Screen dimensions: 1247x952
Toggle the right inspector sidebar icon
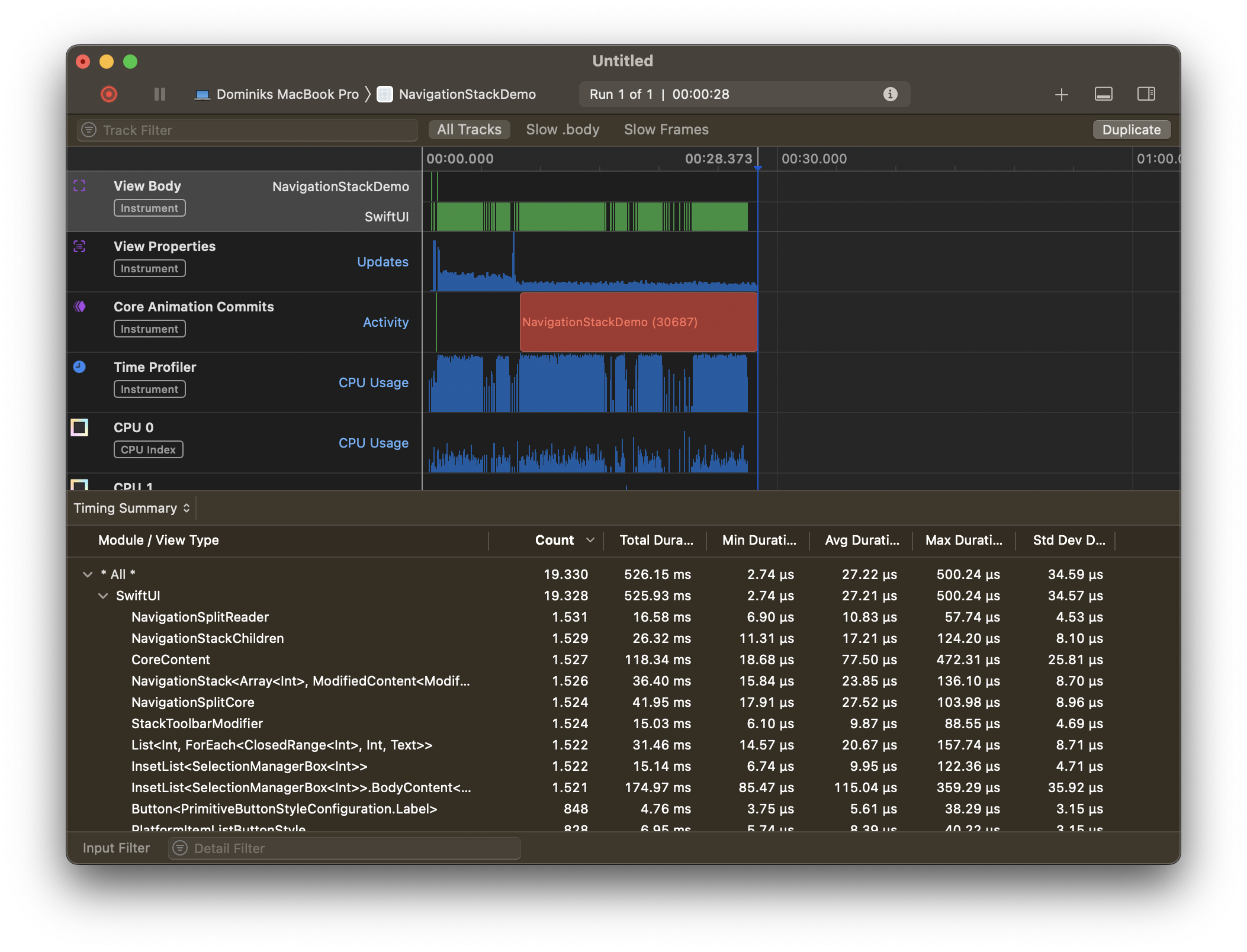tap(1146, 94)
